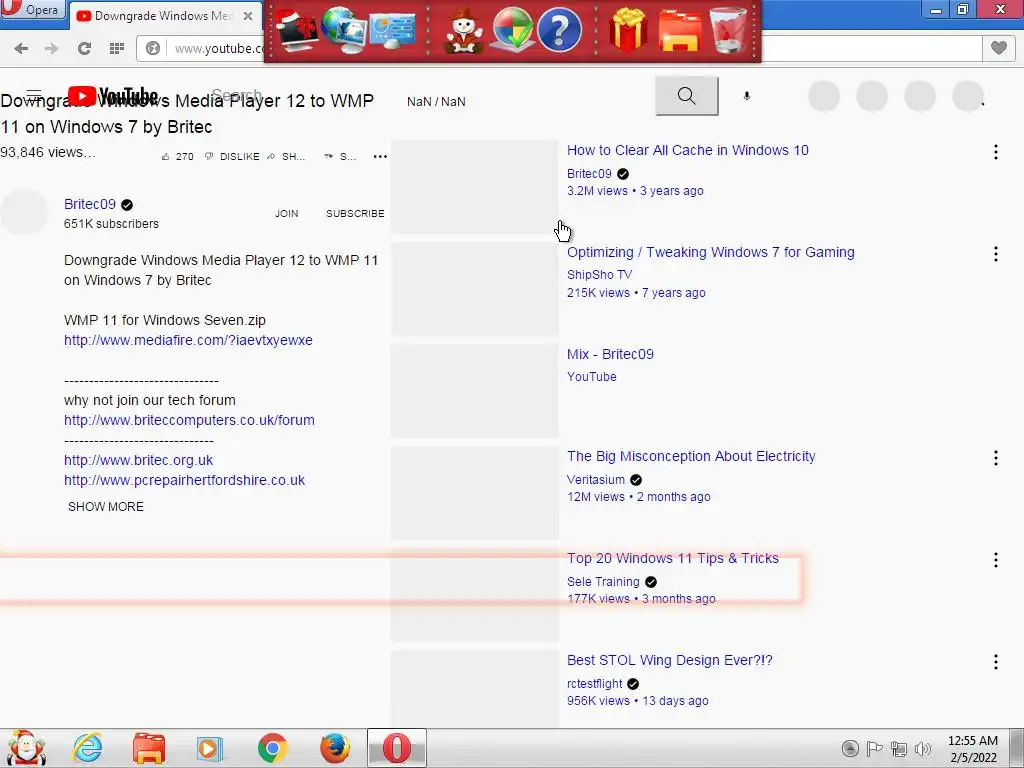
Task: Click the Action Center flag tray icon
Action: click(874, 748)
